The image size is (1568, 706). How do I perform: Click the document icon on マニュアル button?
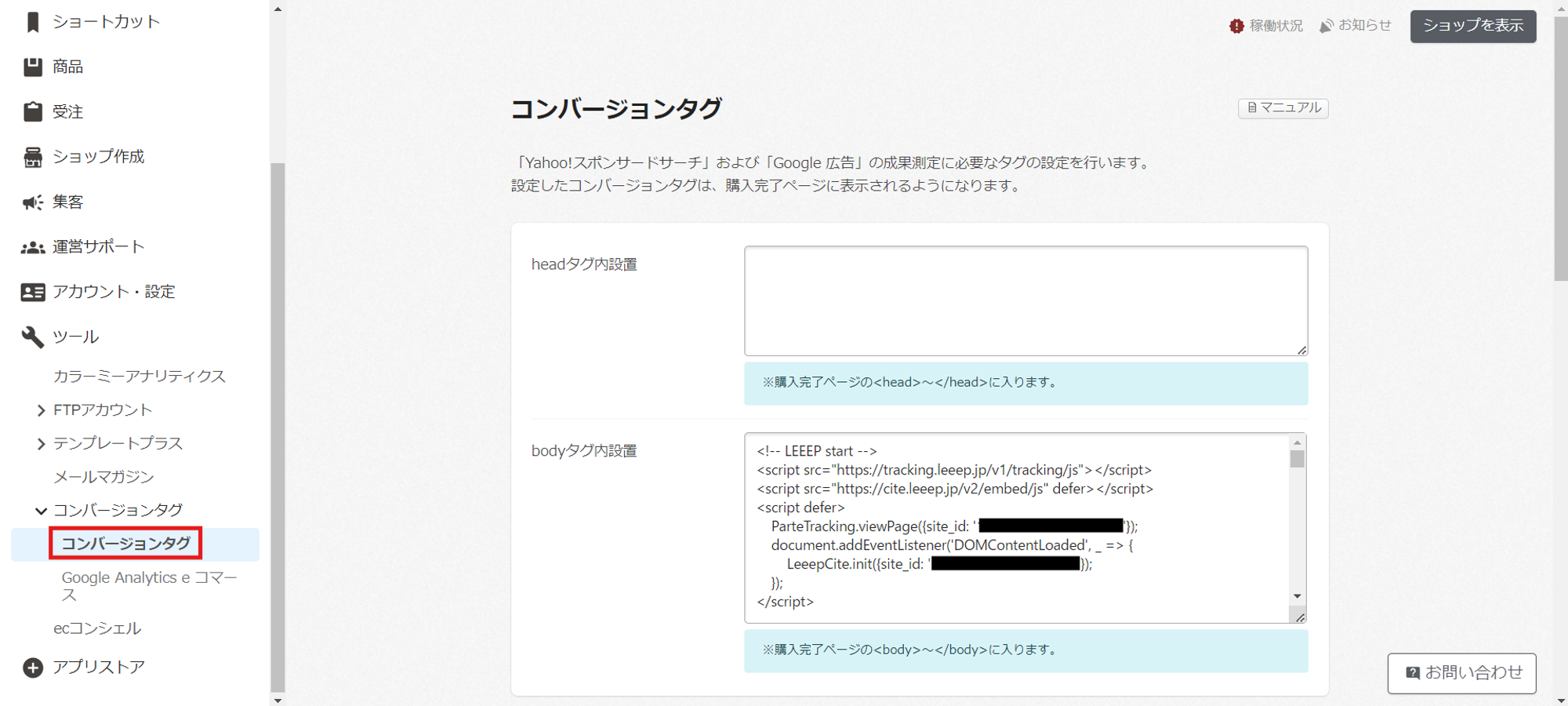[1252, 107]
